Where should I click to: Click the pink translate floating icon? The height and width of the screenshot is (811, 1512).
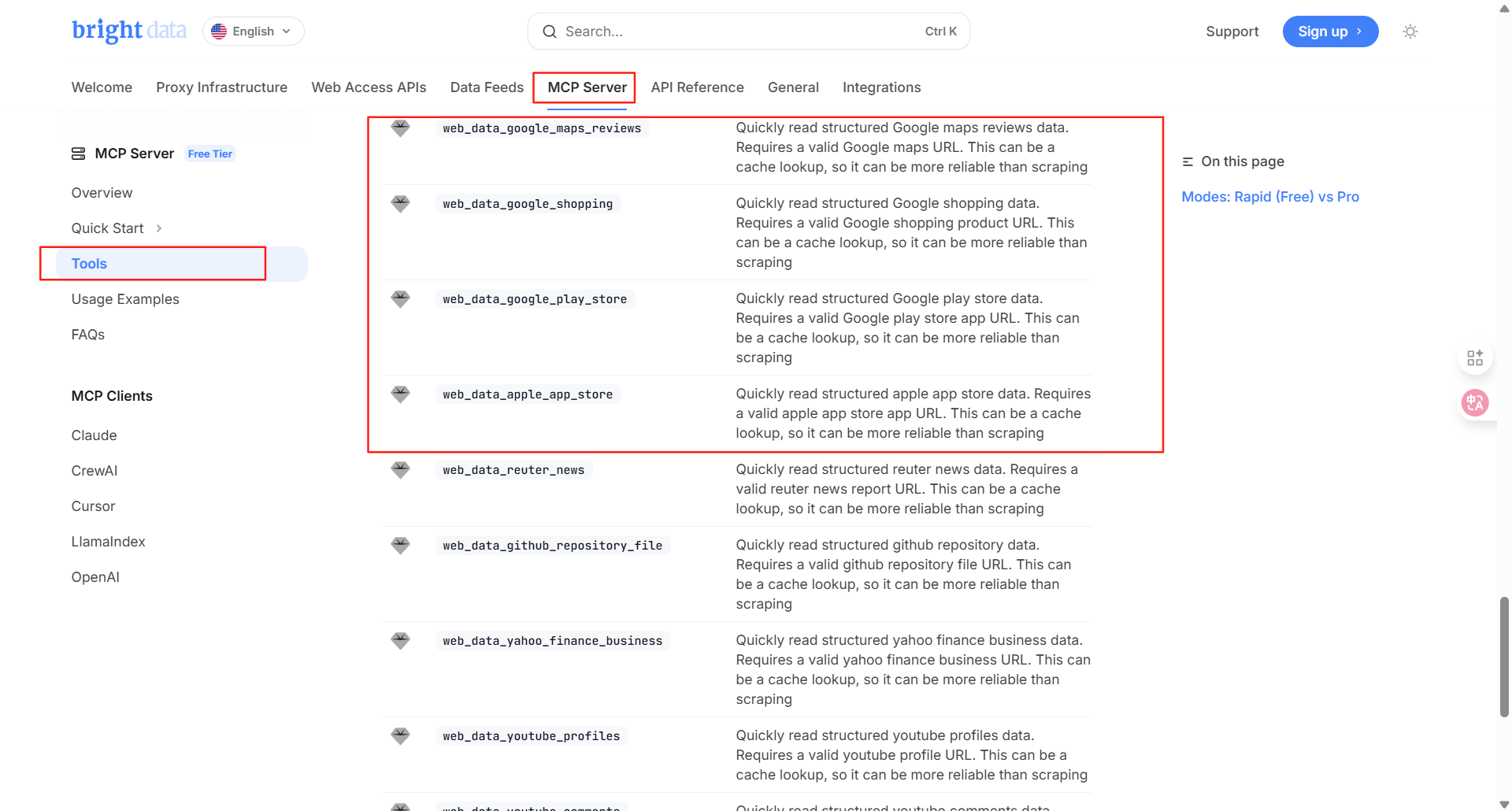pos(1475,403)
